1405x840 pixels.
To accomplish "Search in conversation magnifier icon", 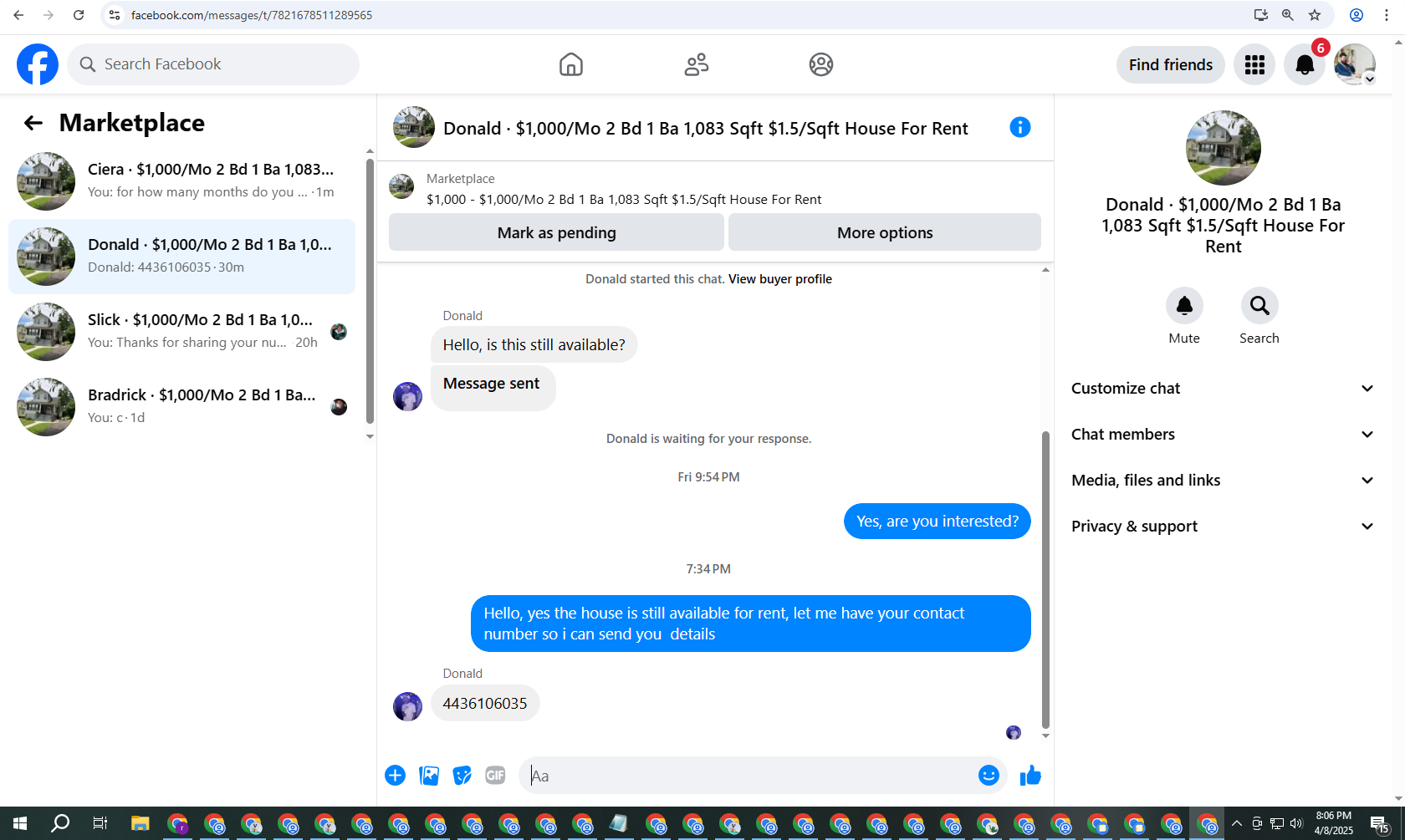I will pos(1259,306).
